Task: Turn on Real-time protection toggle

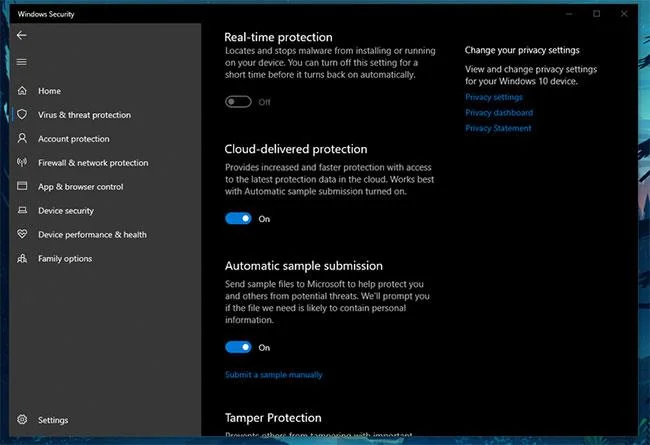Action: [238, 102]
